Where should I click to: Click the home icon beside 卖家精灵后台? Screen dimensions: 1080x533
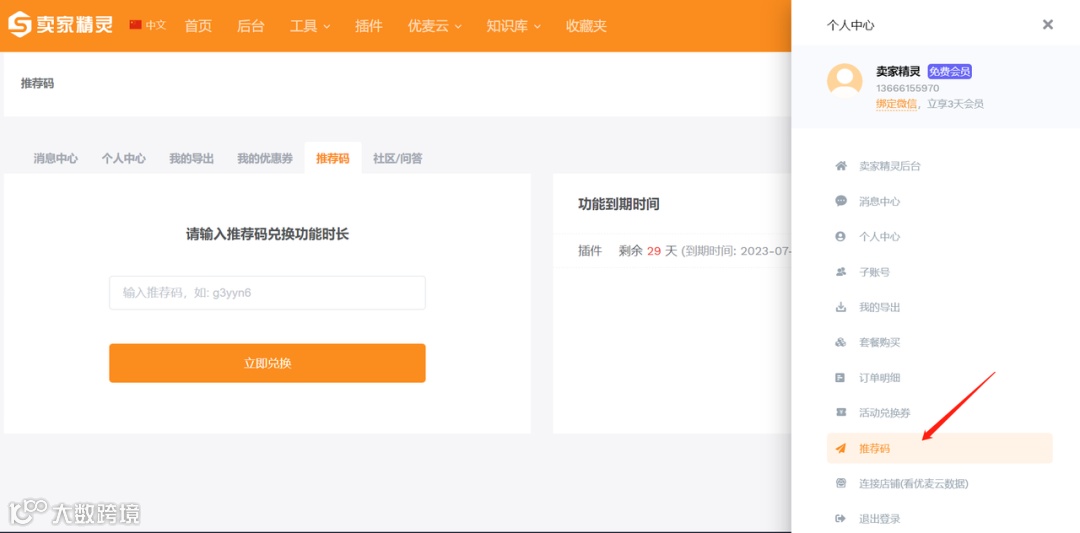pyautogui.click(x=840, y=166)
